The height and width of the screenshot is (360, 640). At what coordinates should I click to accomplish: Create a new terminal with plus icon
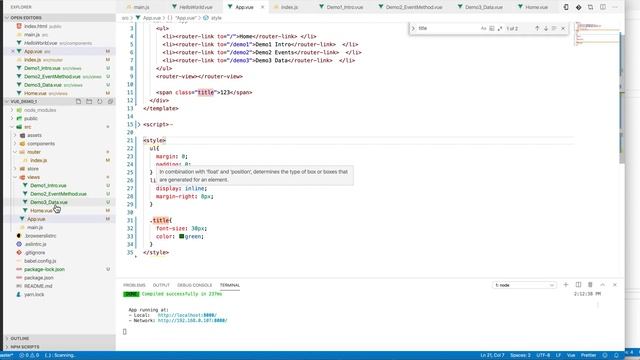566,284
